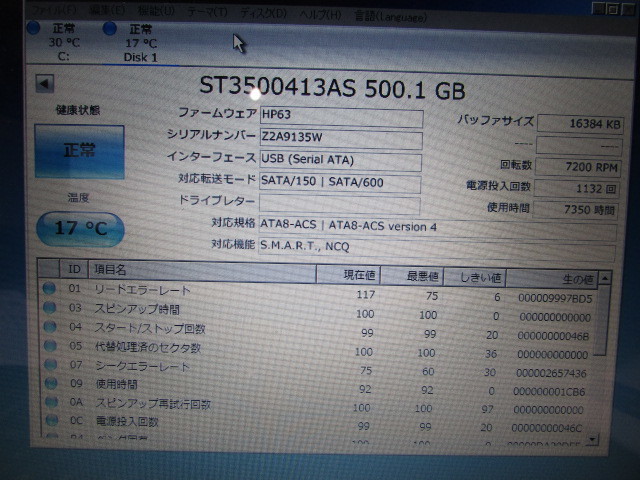The width and height of the screenshot is (640, 480).
Task: Click the serial number field Z2A9135W
Action: pyautogui.click(x=341, y=139)
